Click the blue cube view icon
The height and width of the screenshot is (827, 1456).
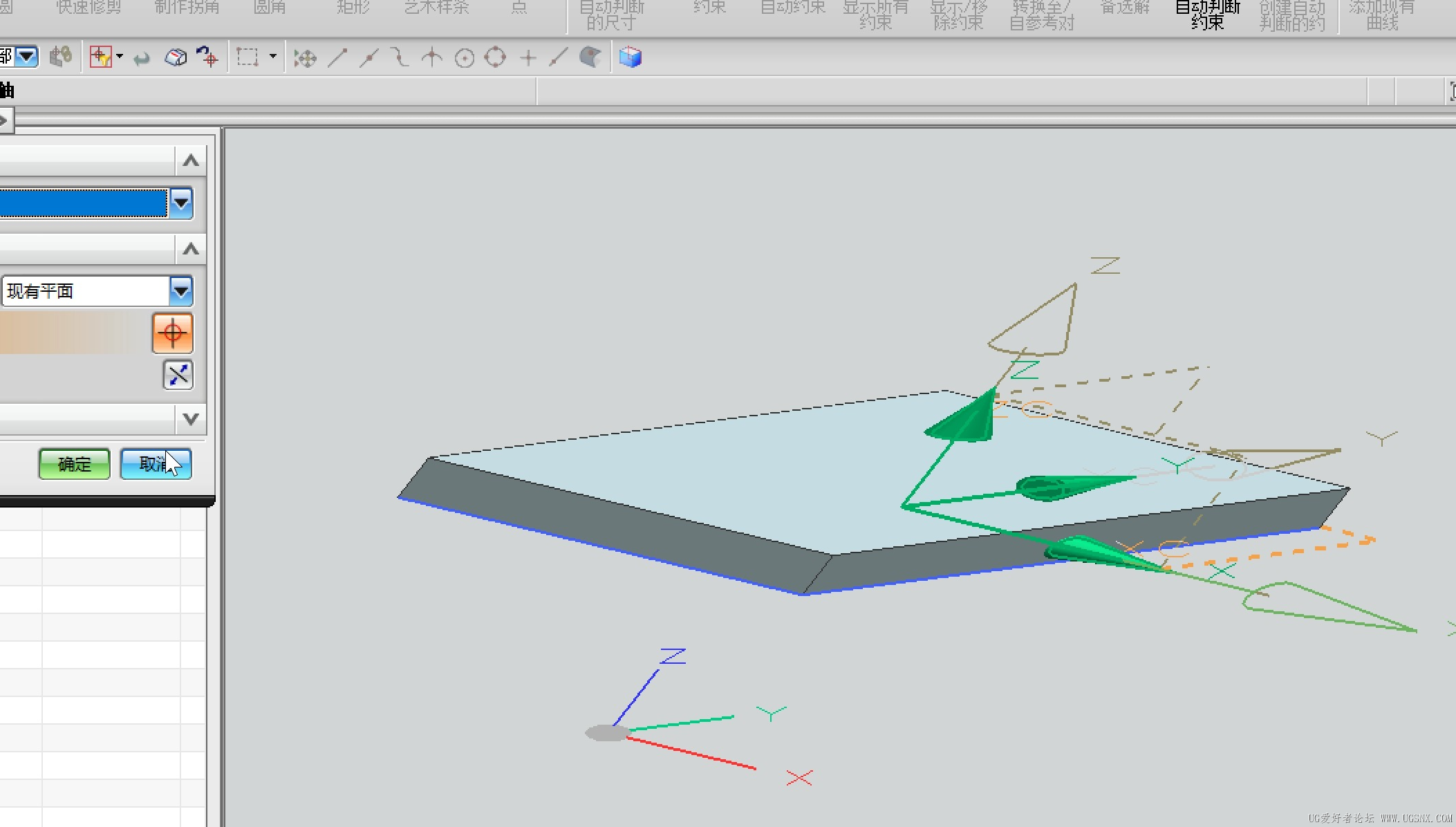click(x=631, y=57)
